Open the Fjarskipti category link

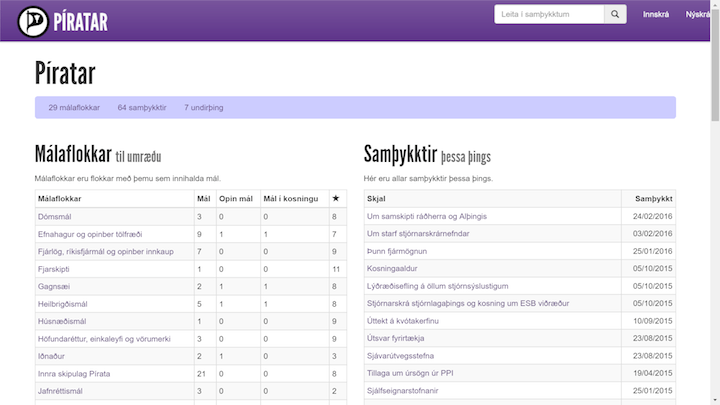click(56, 269)
